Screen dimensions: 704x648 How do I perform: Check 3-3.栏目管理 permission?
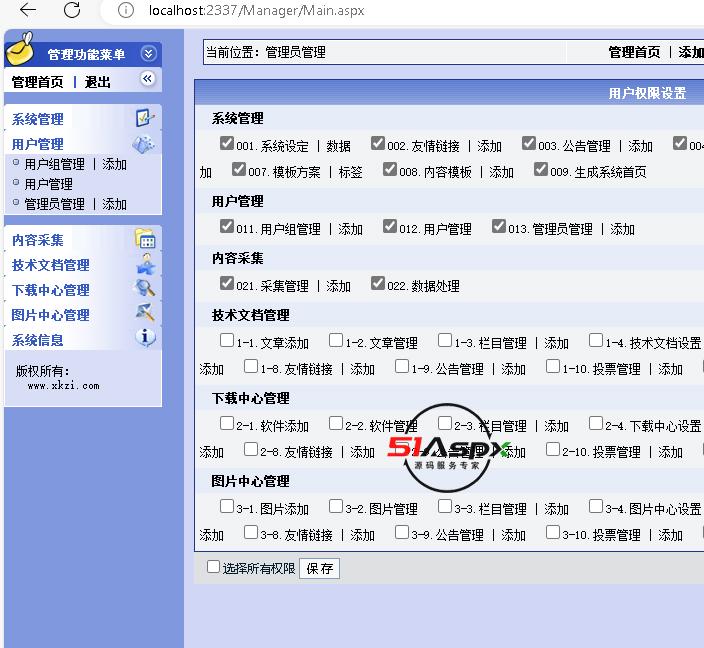click(445, 506)
